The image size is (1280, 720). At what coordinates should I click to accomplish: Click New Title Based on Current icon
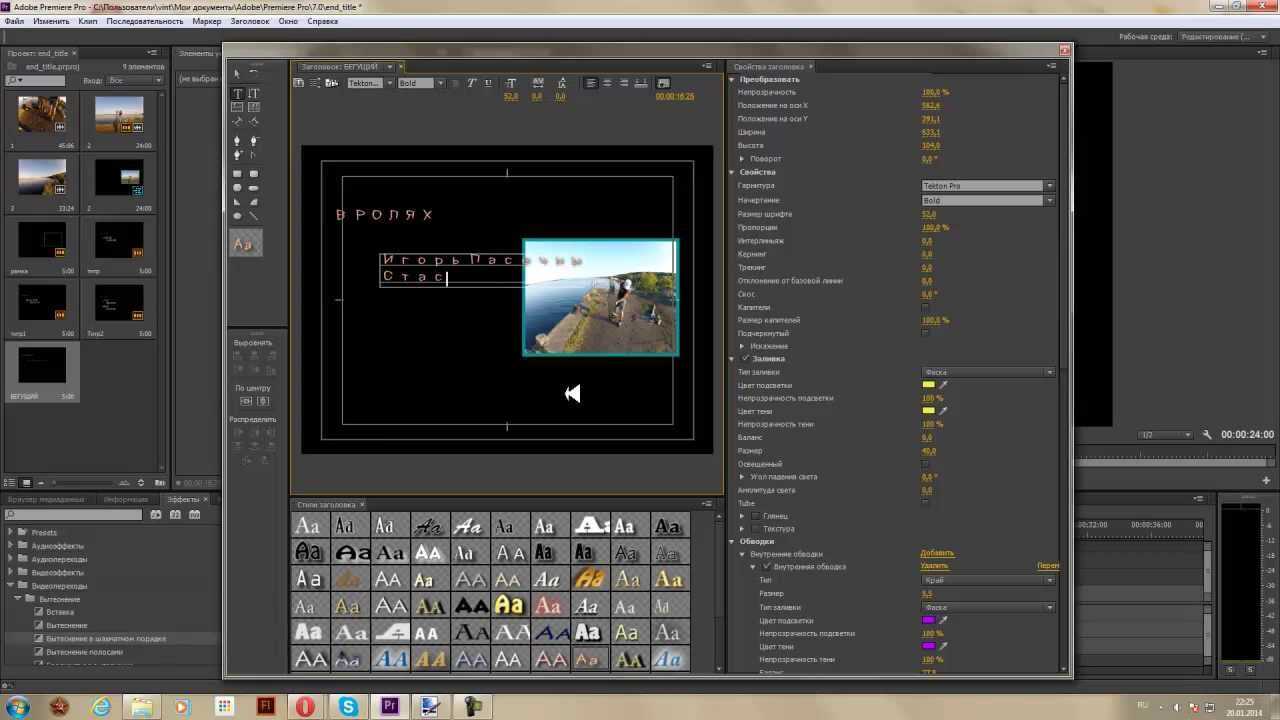pos(298,83)
